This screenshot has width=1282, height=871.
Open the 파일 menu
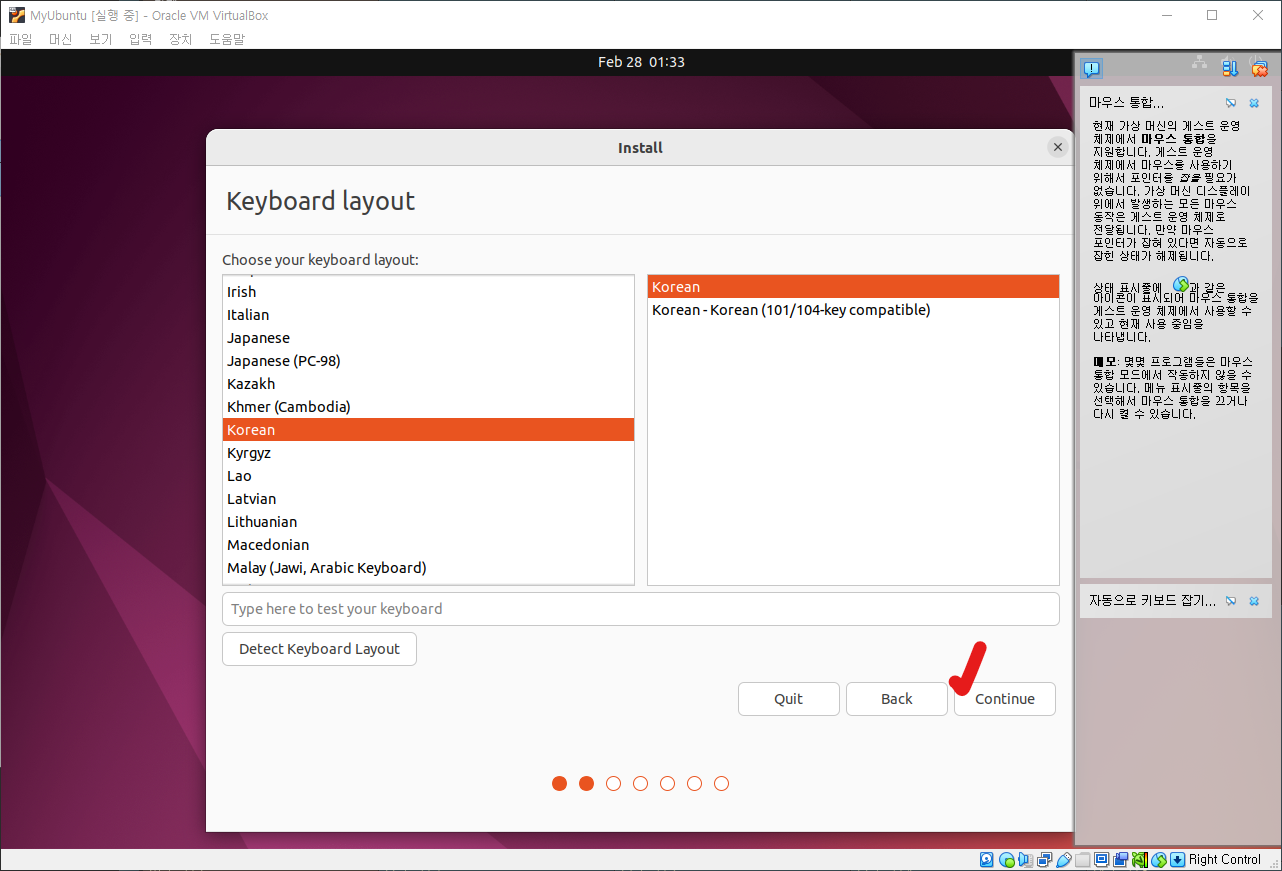click(21, 39)
